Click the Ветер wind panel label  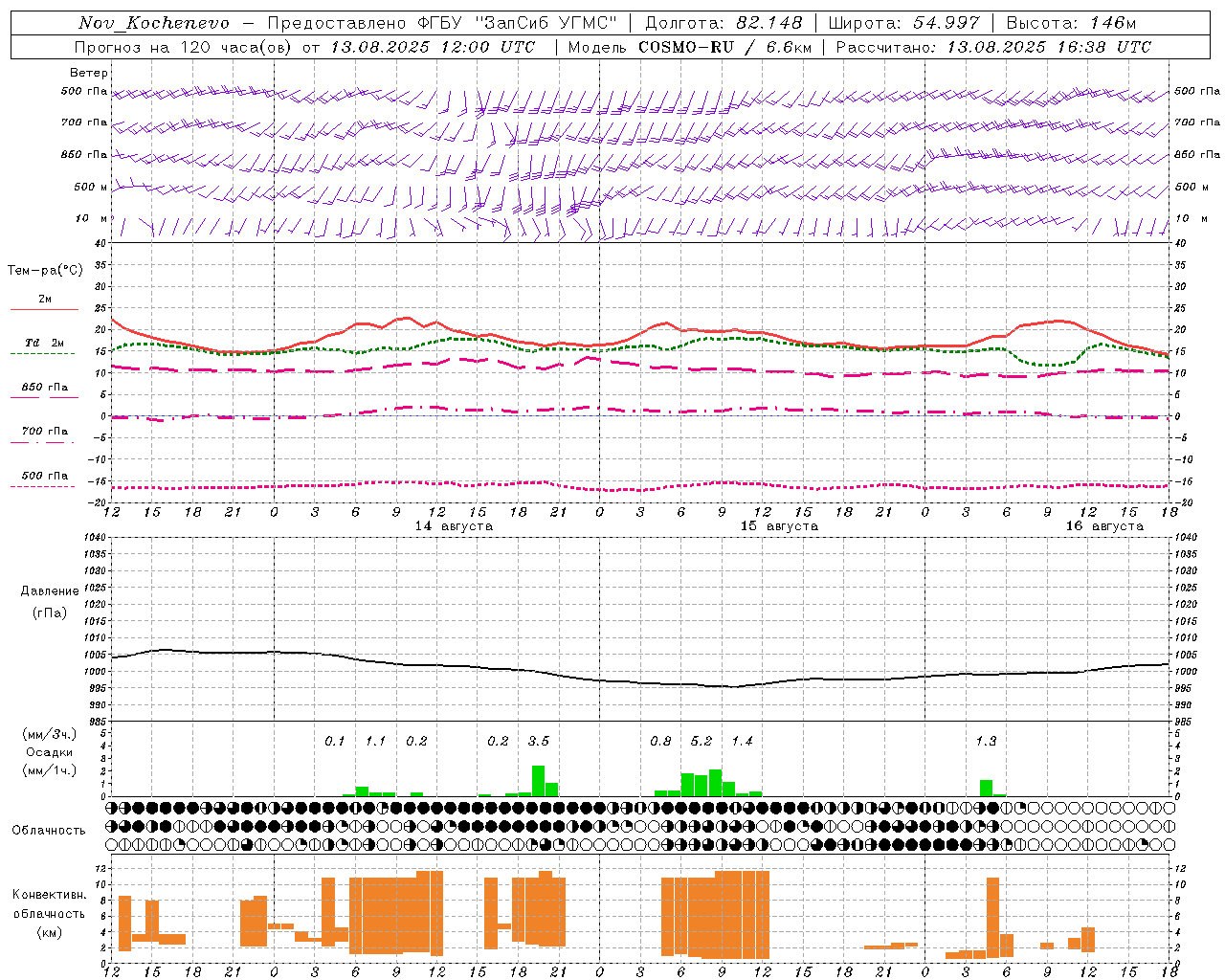[x=89, y=73]
